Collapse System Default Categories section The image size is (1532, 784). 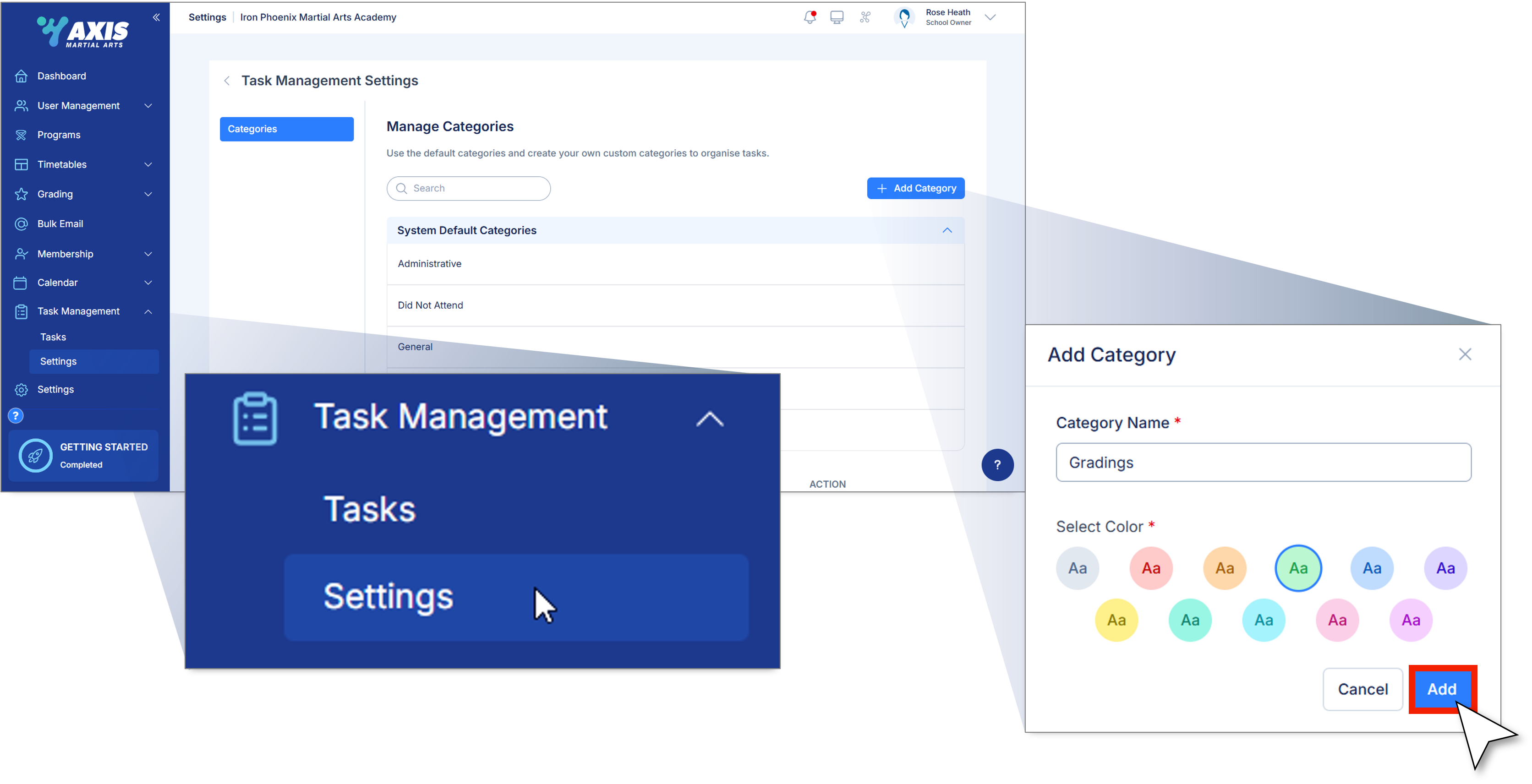(947, 231)
